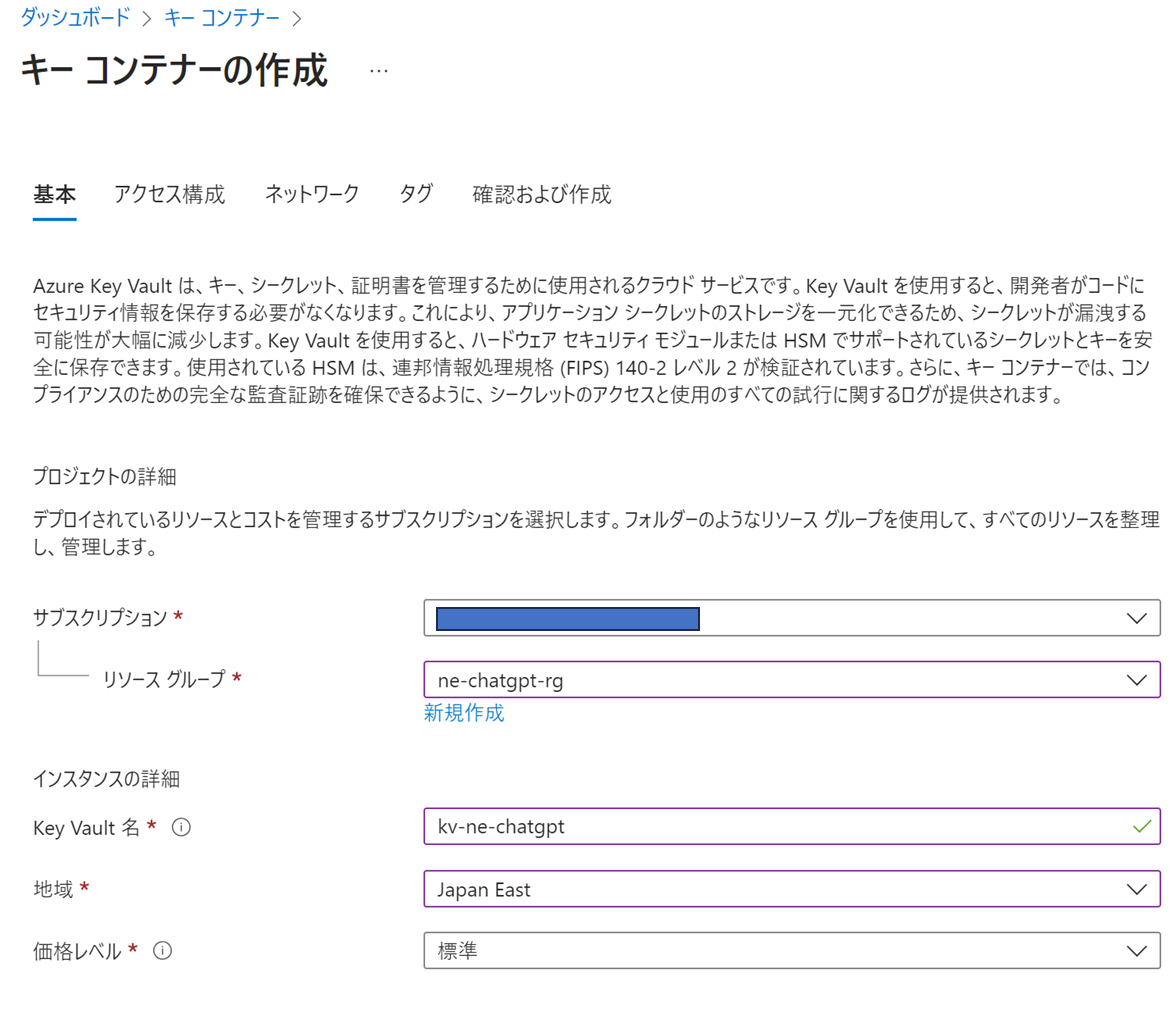Switch to the 確認および作成 tab
This screenshot has height=1009, width=1176.
[542, 194]
